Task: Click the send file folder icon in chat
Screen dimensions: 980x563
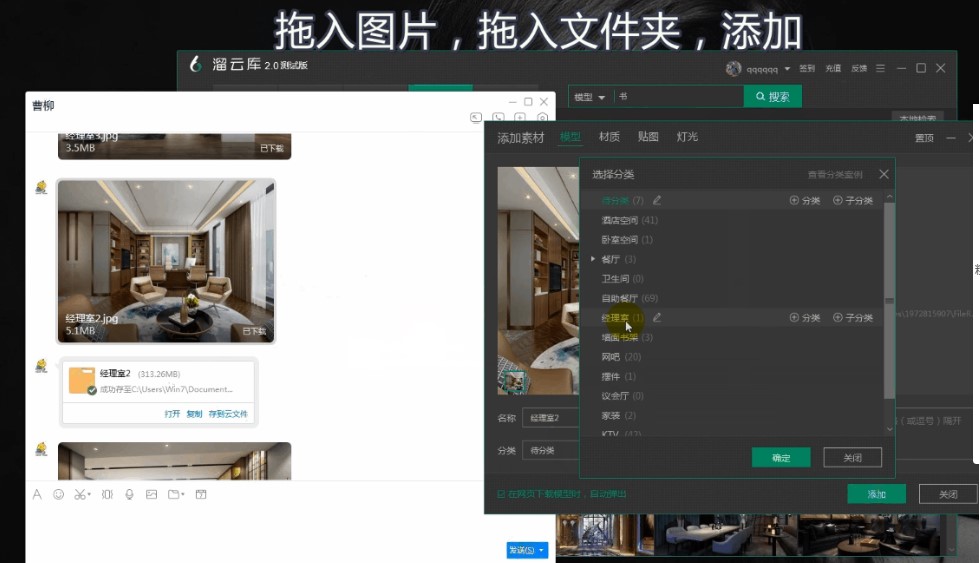Action: [x=176, y=494]
